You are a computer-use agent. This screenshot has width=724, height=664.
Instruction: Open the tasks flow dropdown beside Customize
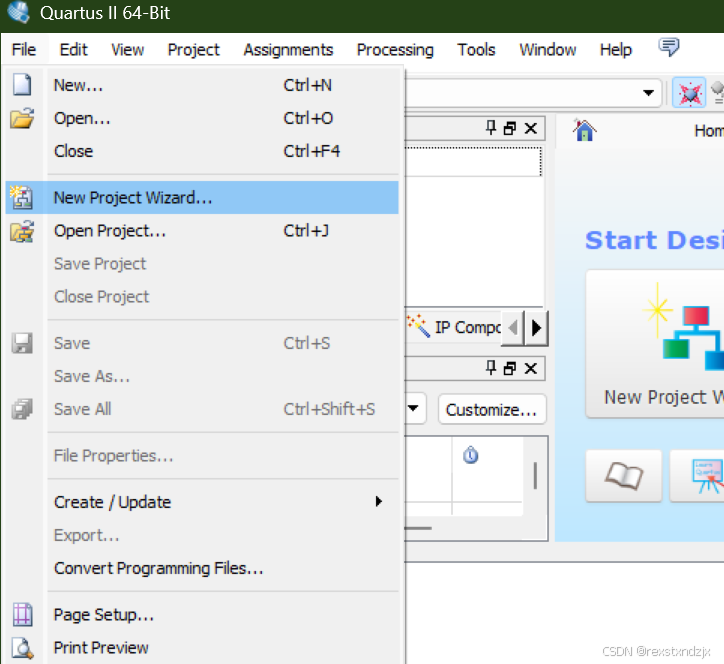(414, 408)
